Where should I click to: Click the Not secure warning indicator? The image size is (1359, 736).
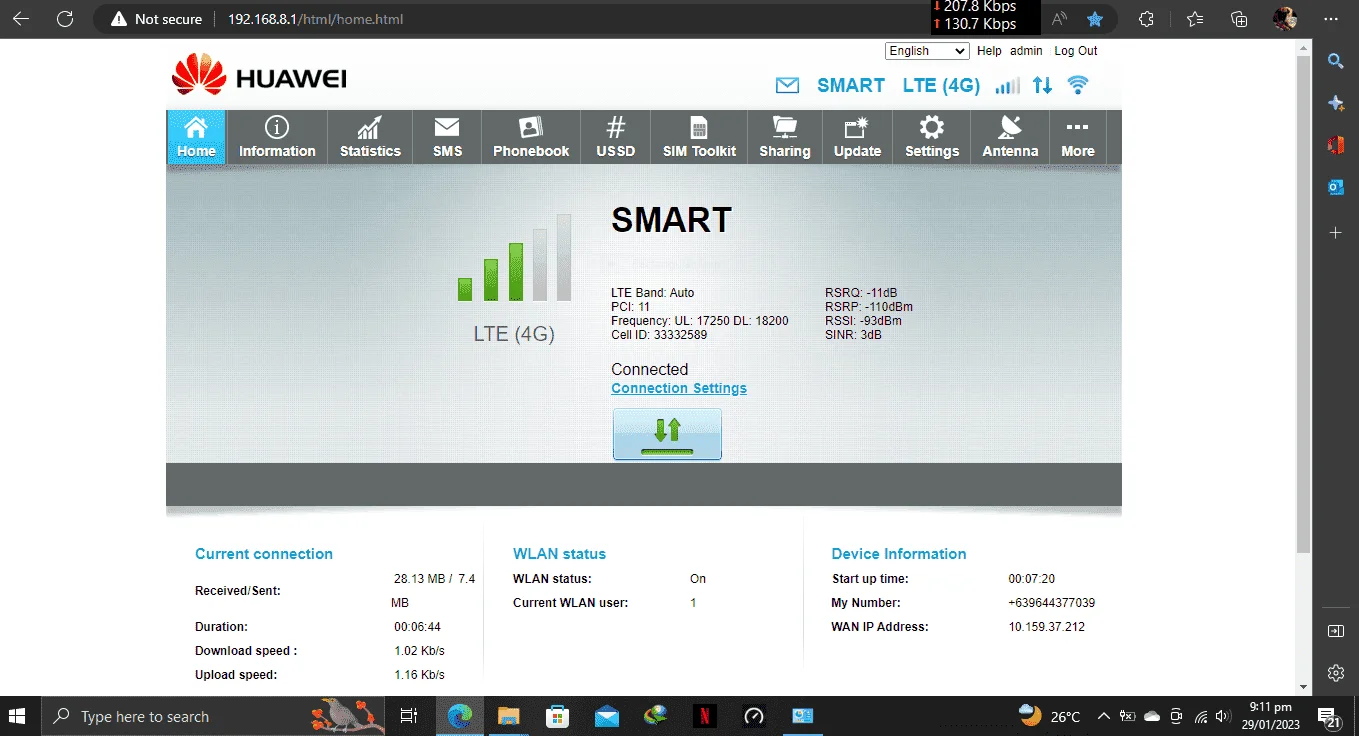tap(157, 19)
